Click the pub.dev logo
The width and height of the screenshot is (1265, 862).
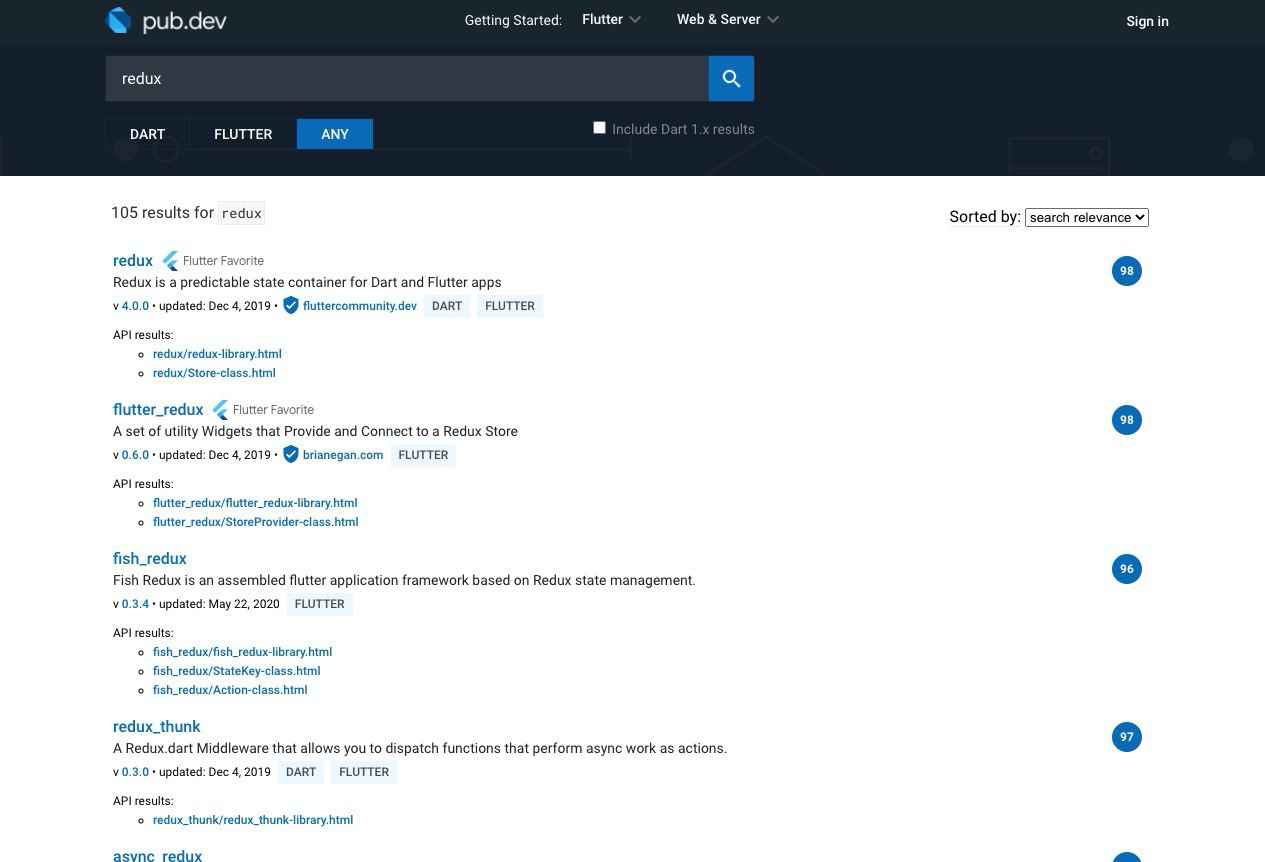[166, 21]
